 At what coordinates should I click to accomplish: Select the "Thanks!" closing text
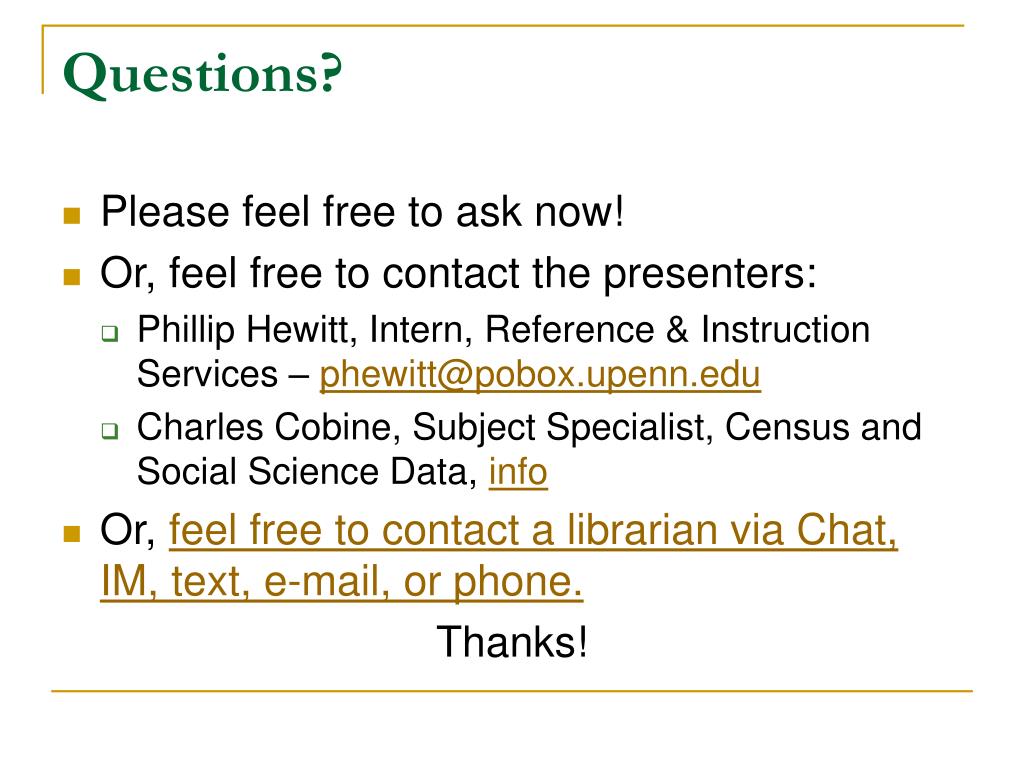[512, 642]
